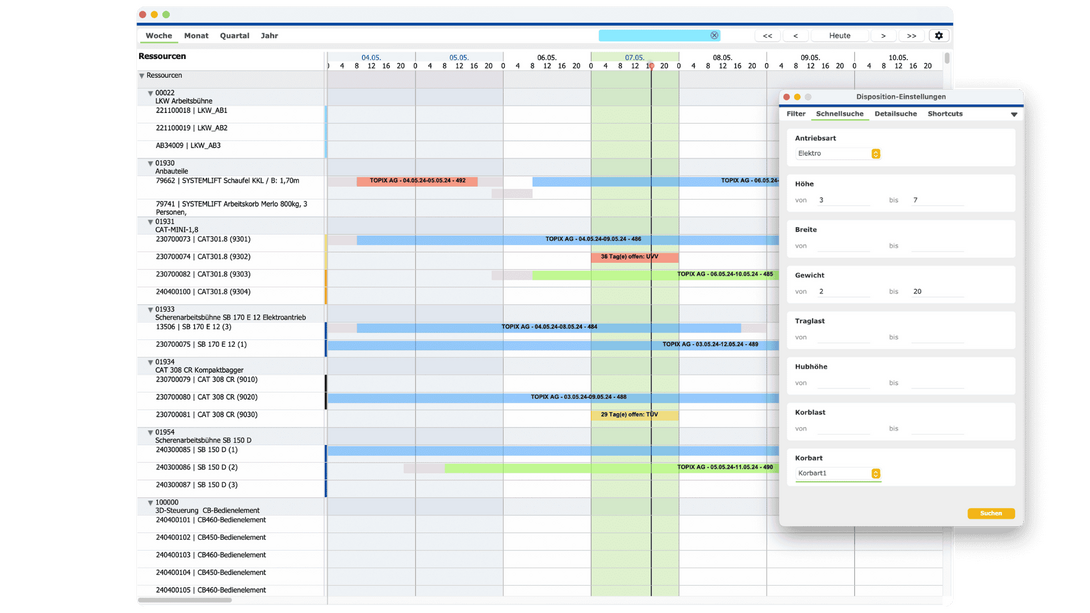The image size is (1090, 613).
Task: Open the panel menu arrow beside Shortcuts
Action: [1013, 115]
